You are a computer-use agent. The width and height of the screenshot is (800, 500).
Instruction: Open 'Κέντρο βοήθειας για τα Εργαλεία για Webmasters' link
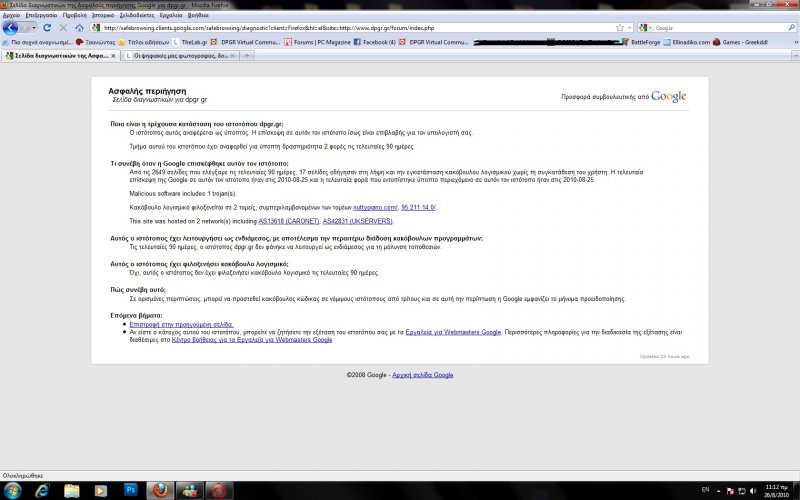coord(252,340)
